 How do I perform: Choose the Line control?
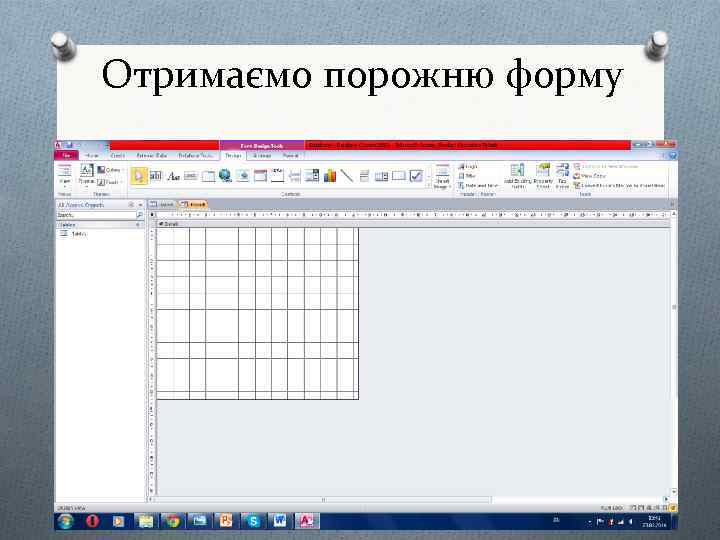347,176
